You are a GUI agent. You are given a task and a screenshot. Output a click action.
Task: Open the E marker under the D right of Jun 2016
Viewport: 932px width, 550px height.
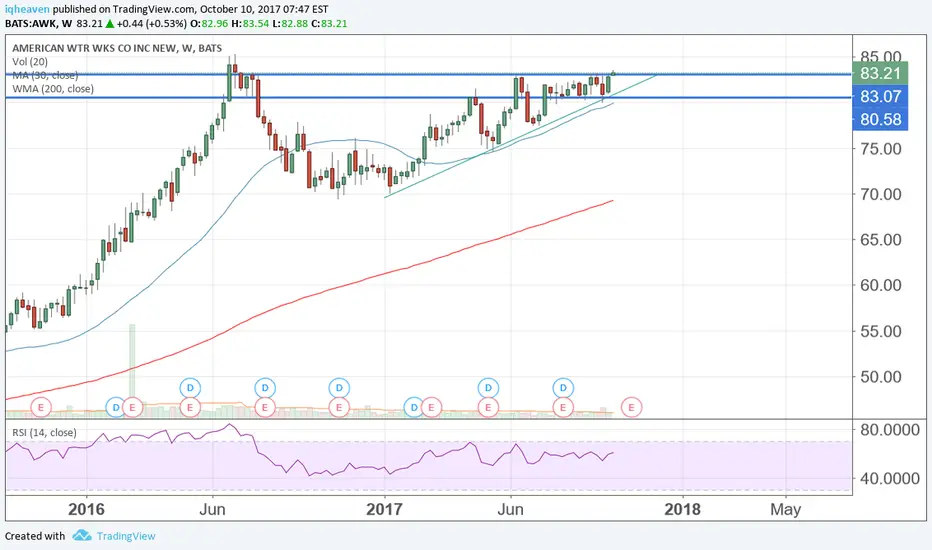265,407
